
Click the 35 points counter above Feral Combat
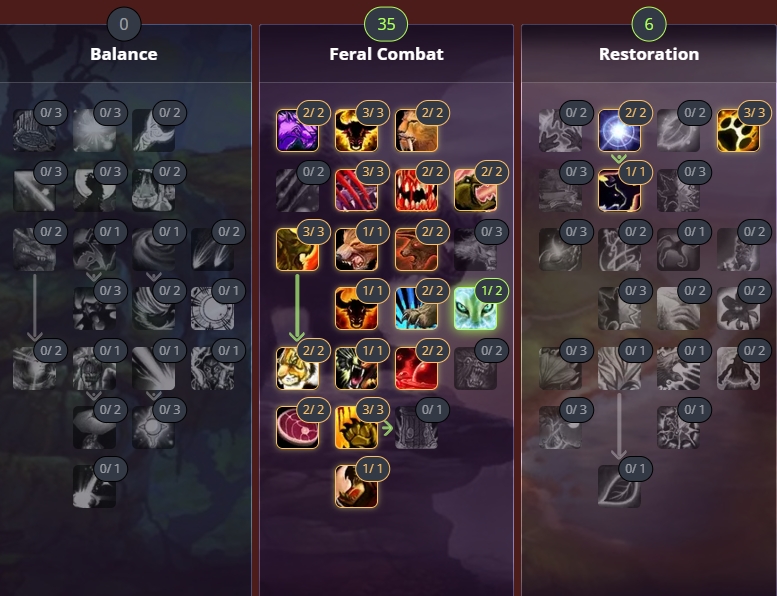tap(386, 24)
